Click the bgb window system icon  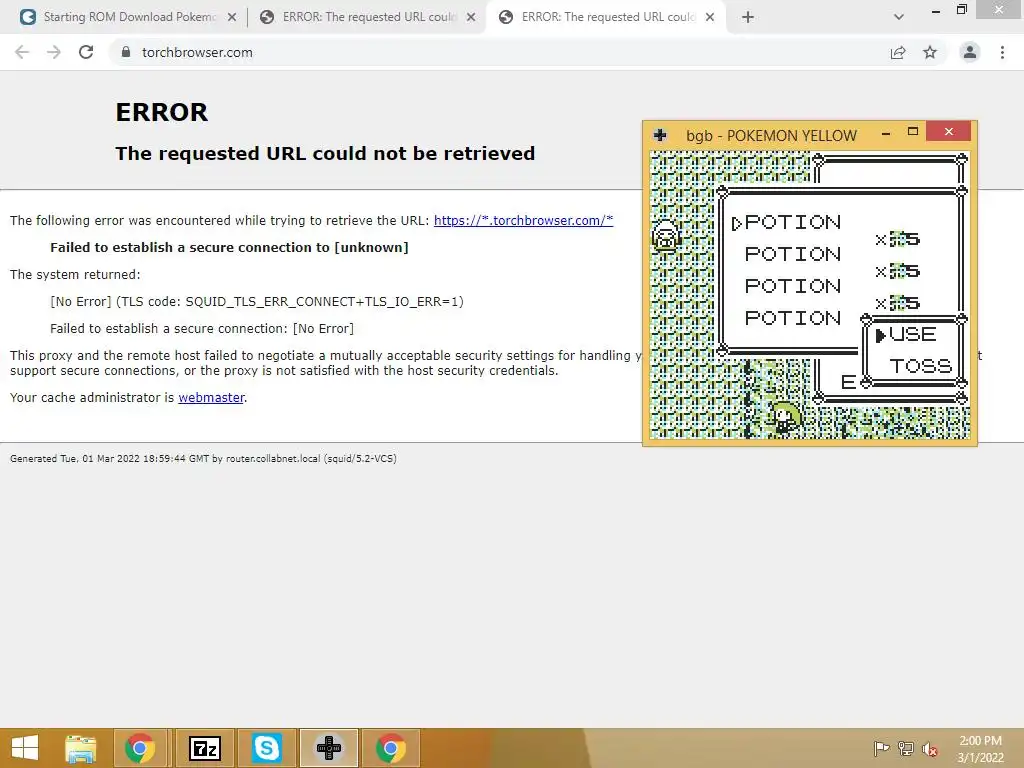[x=660, y=135]
